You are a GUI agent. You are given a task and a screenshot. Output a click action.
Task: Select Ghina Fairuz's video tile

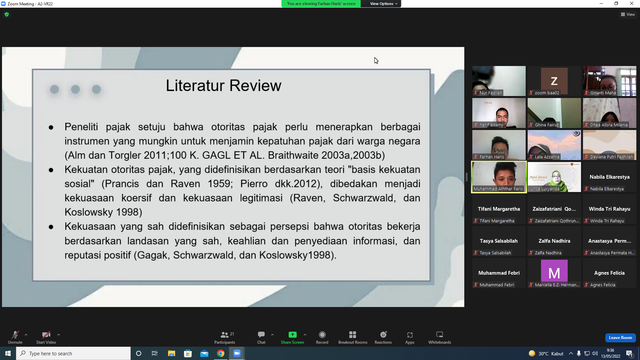tap(554, 113)
